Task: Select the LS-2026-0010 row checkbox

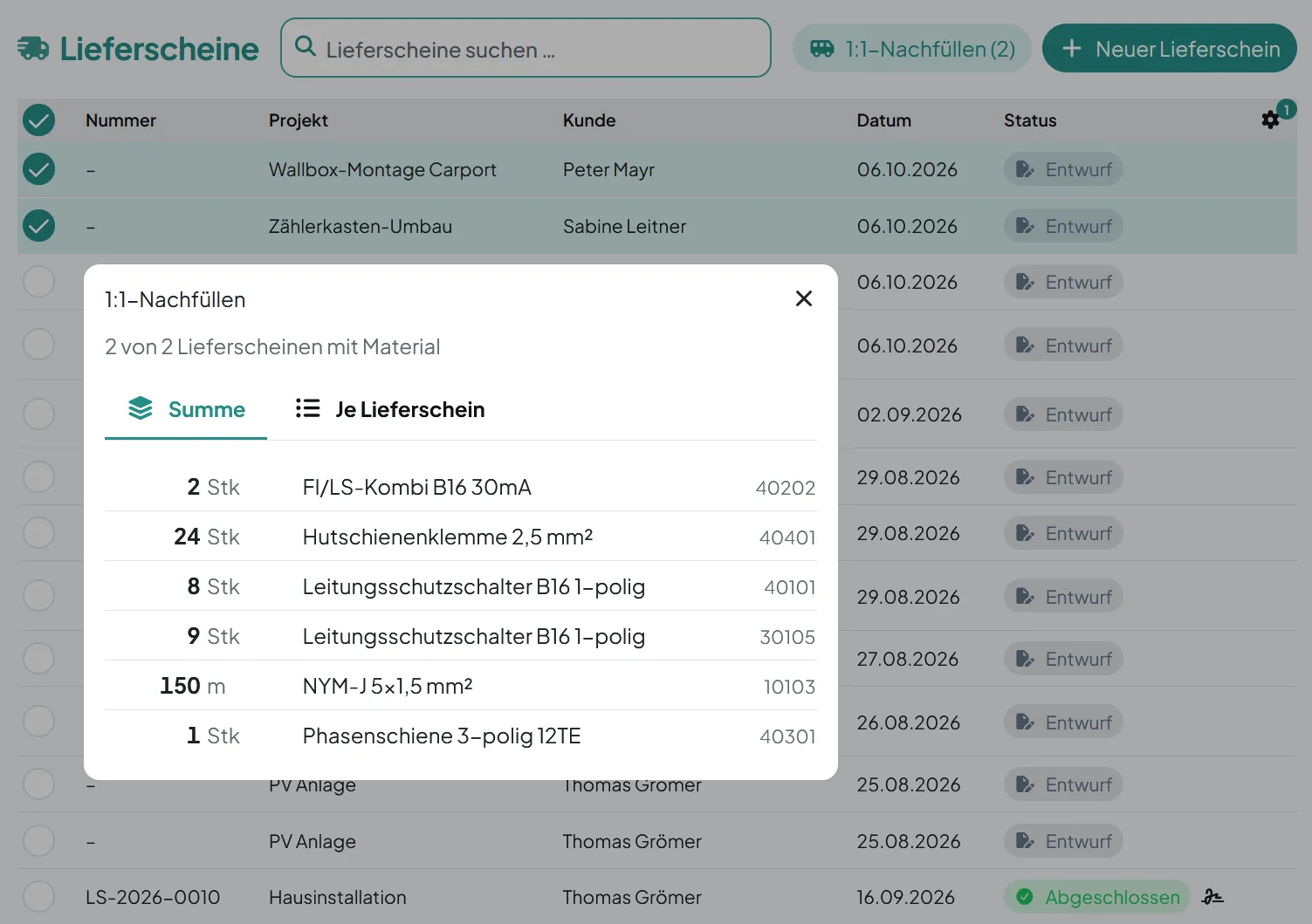Action: coord(38,896)
